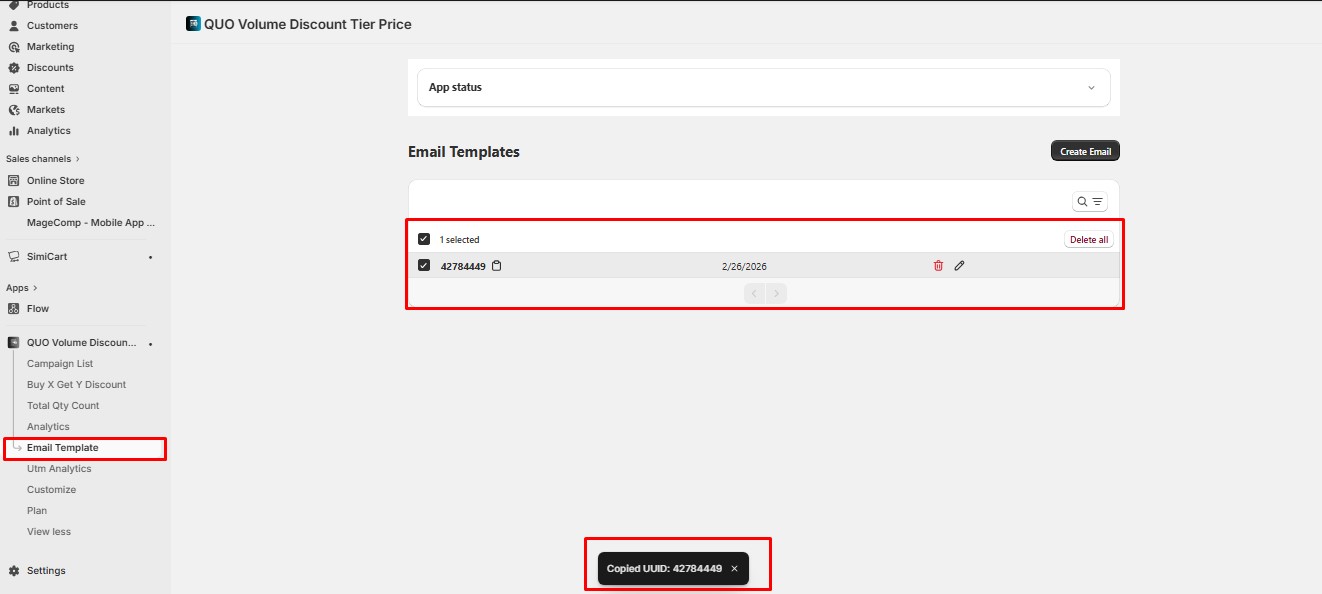Screen dimensions: 1322x594
Task: Expand the Apps section chevron
Action: coord(35,288)
